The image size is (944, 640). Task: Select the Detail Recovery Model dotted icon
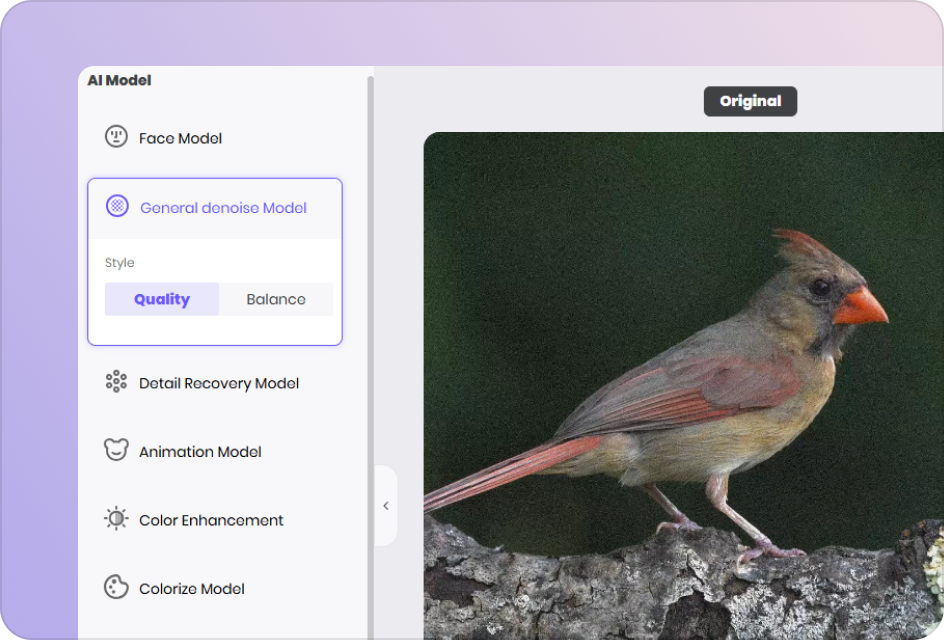pyautogui.click(x=117, y=382)
